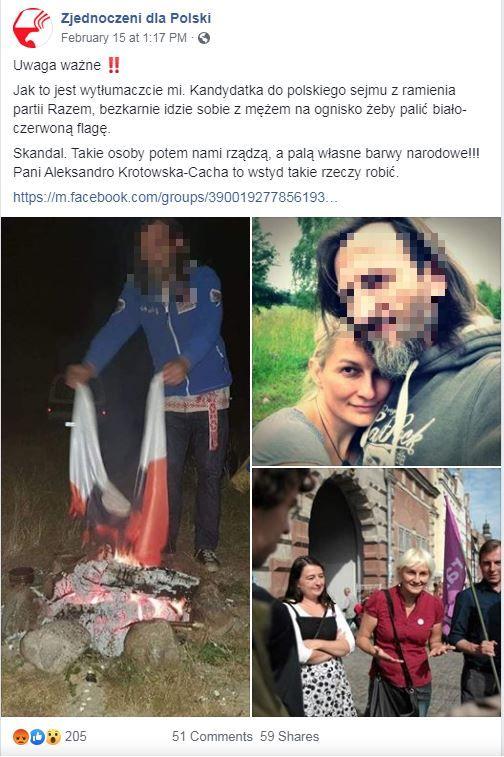The image size is (504, 757).
Task: View the 205 reactions count
Action: click(x=76, y=736)
